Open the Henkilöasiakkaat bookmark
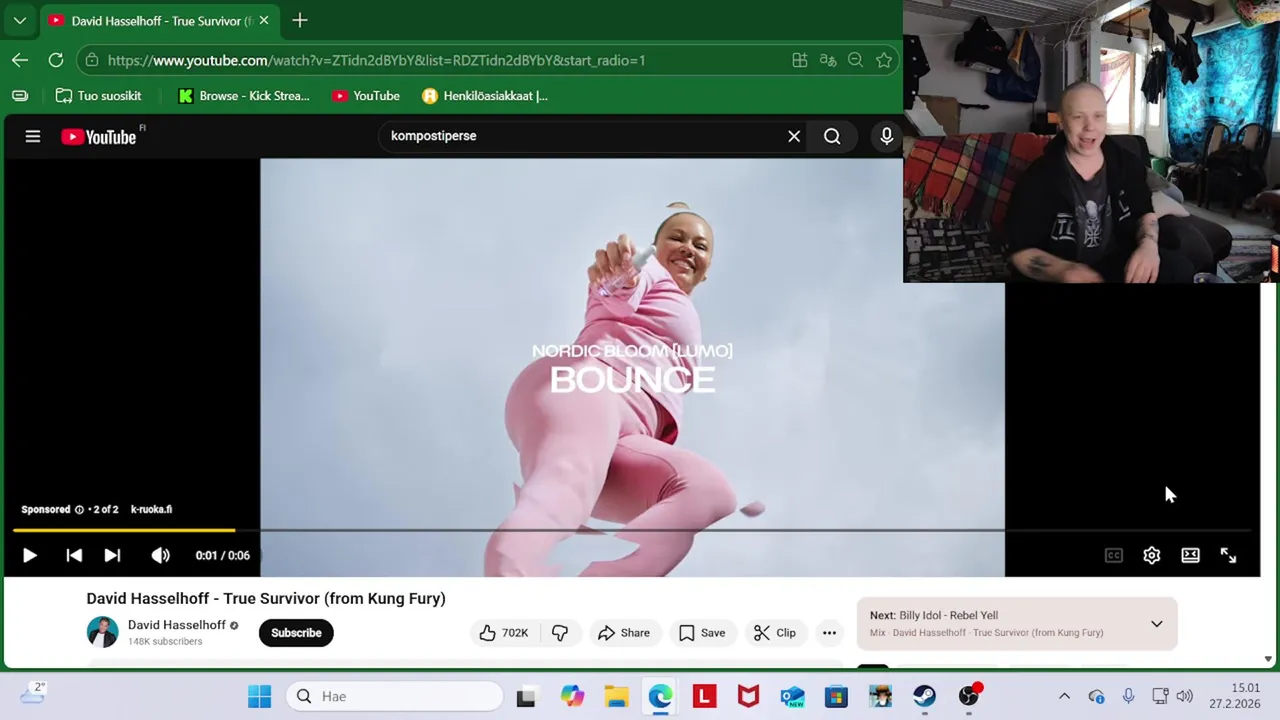The width and height of the screenshot is (1280, 720). 485,96
